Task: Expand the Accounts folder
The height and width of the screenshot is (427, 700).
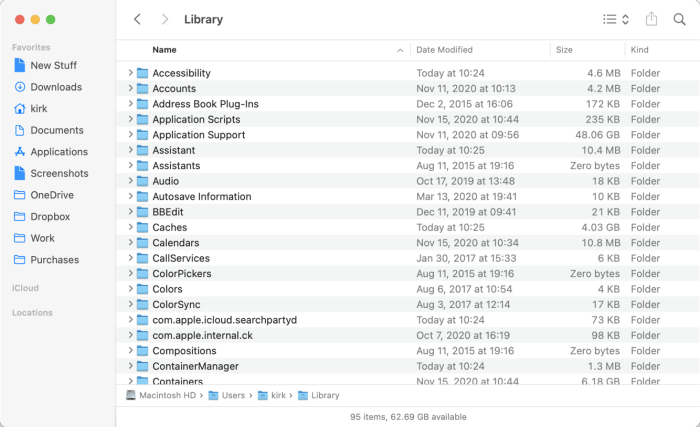Action: (130, 88)
